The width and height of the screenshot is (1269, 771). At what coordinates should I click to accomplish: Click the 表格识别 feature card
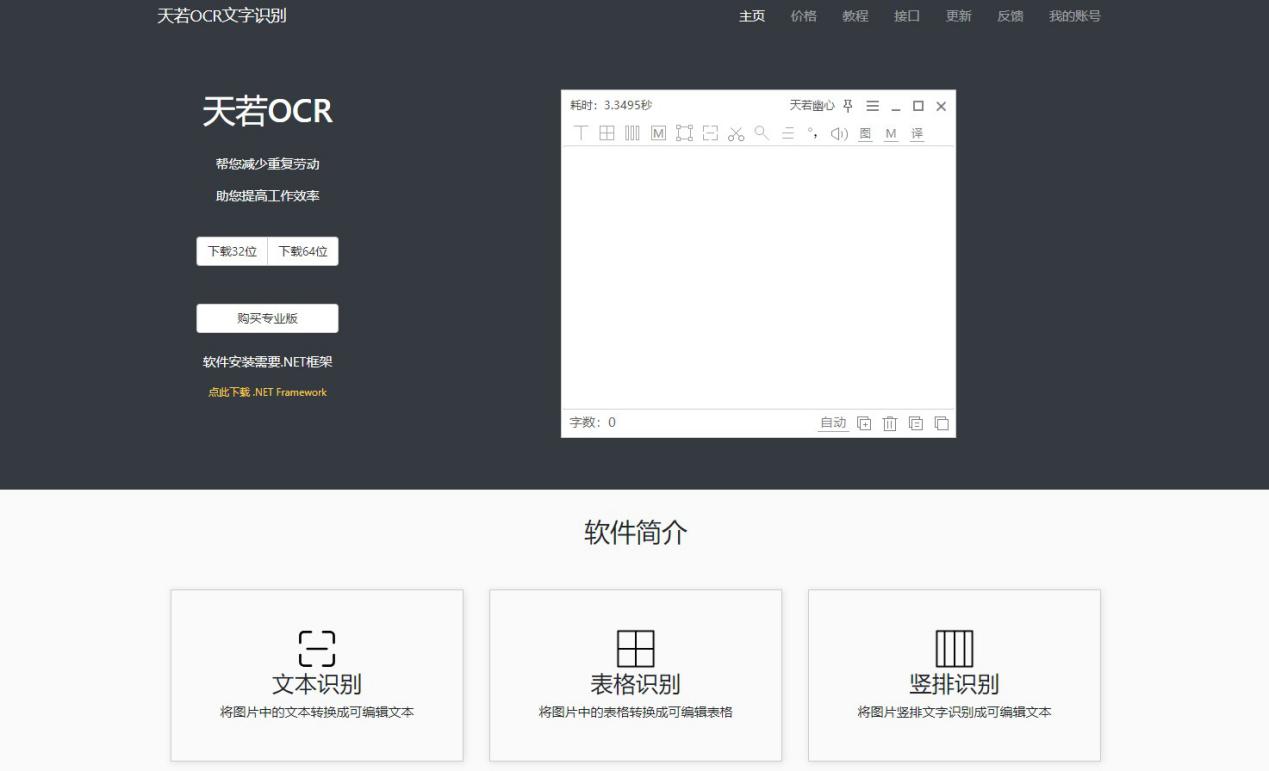coord(635,674)
